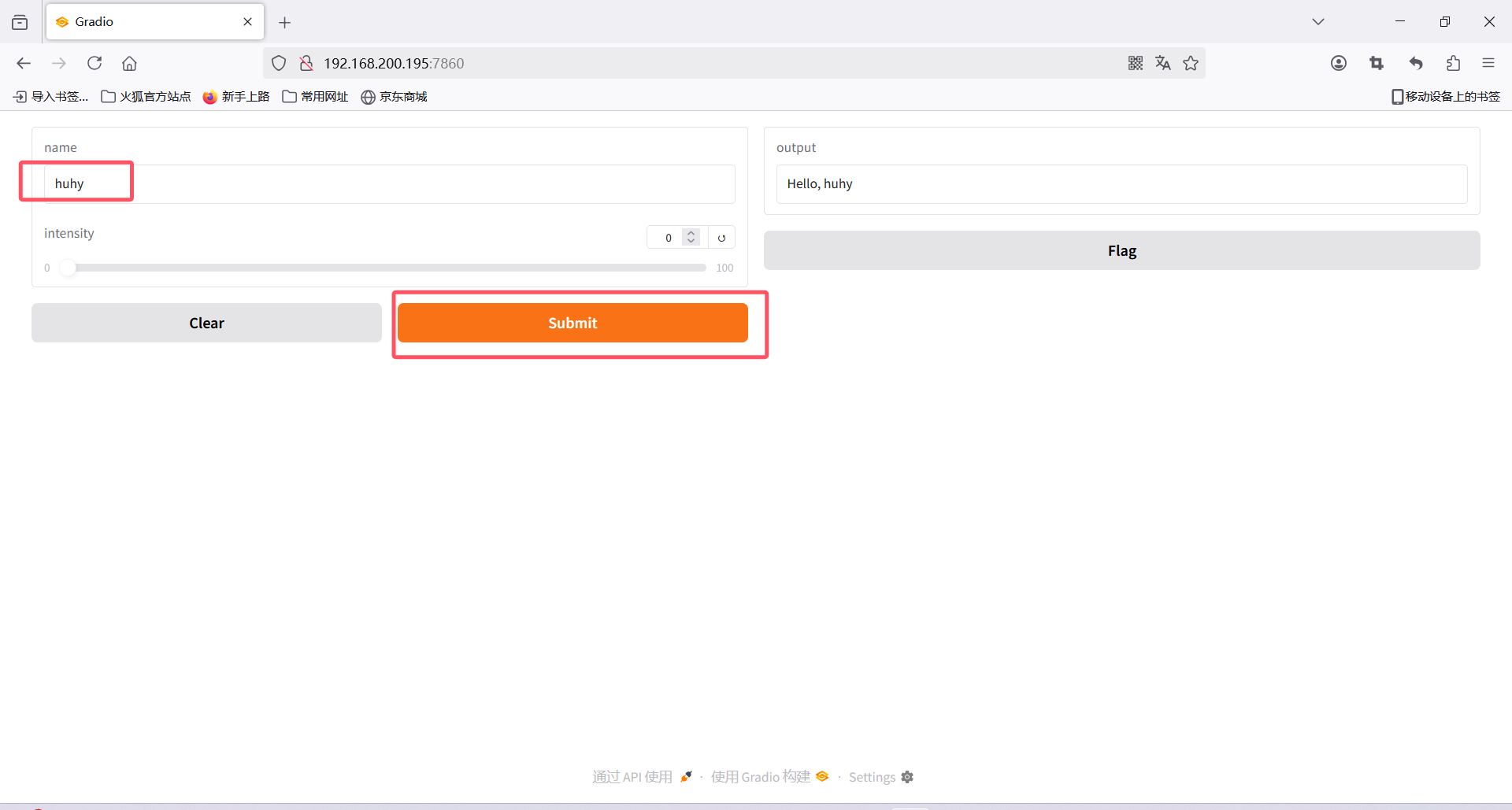Viewport: 1512px width, 810px height.
Task: Click the intensity slider handle
Action: click(x=69, y=268)
